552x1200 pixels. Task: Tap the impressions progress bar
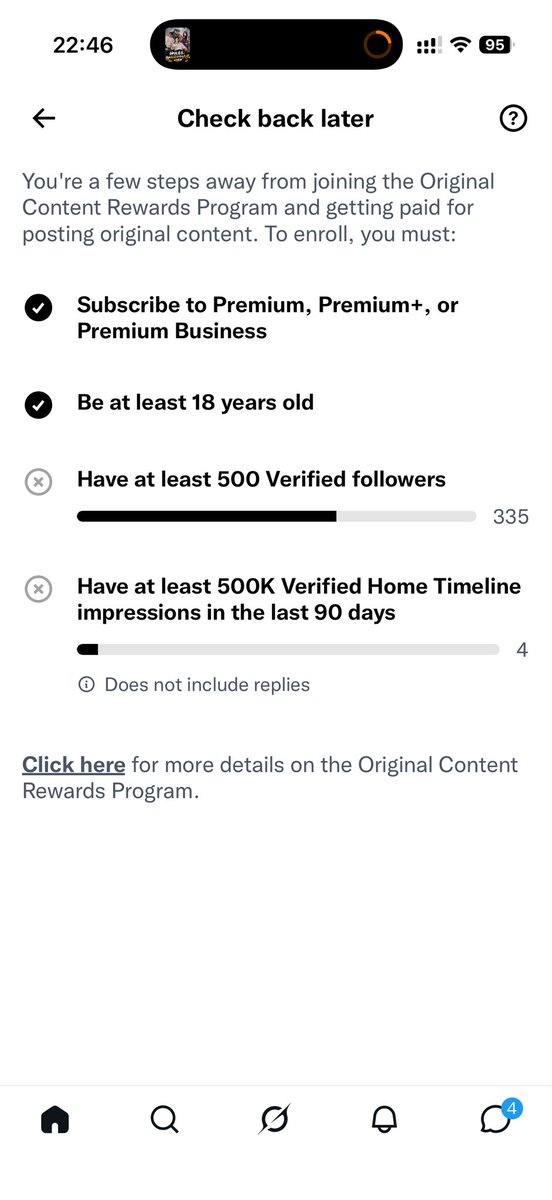288,650
